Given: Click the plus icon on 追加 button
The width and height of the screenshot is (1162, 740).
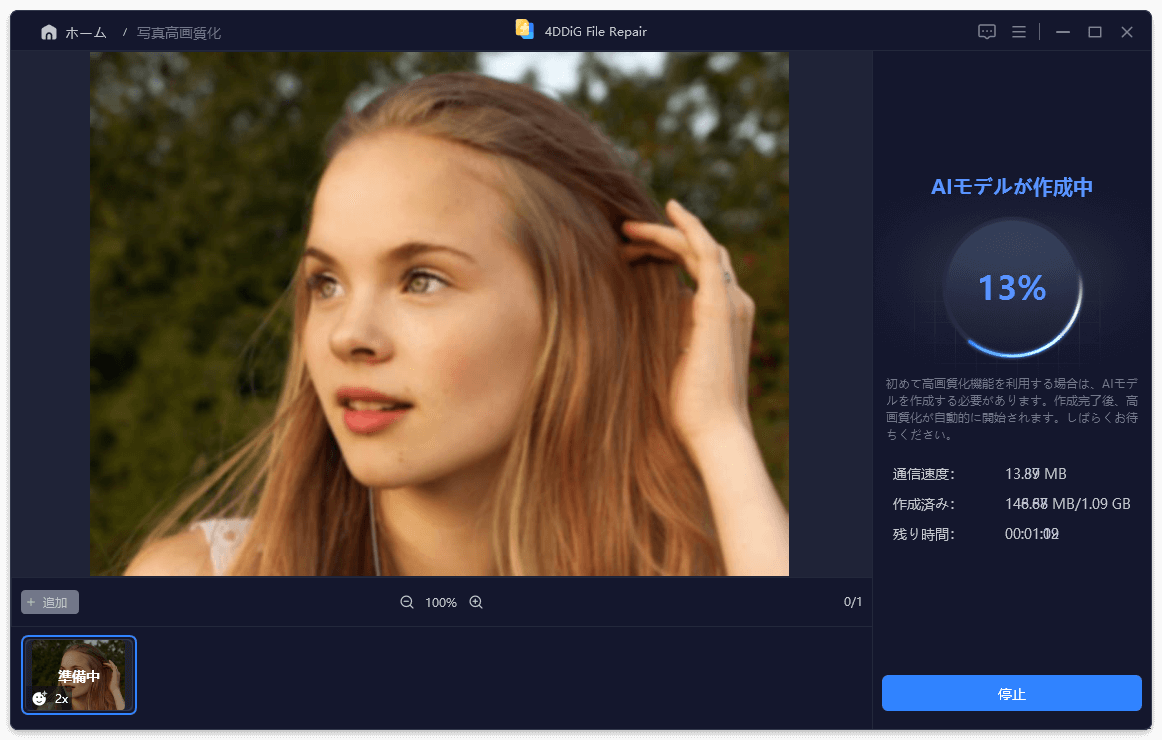Looking at the screenshot, I should pos(31,602).
